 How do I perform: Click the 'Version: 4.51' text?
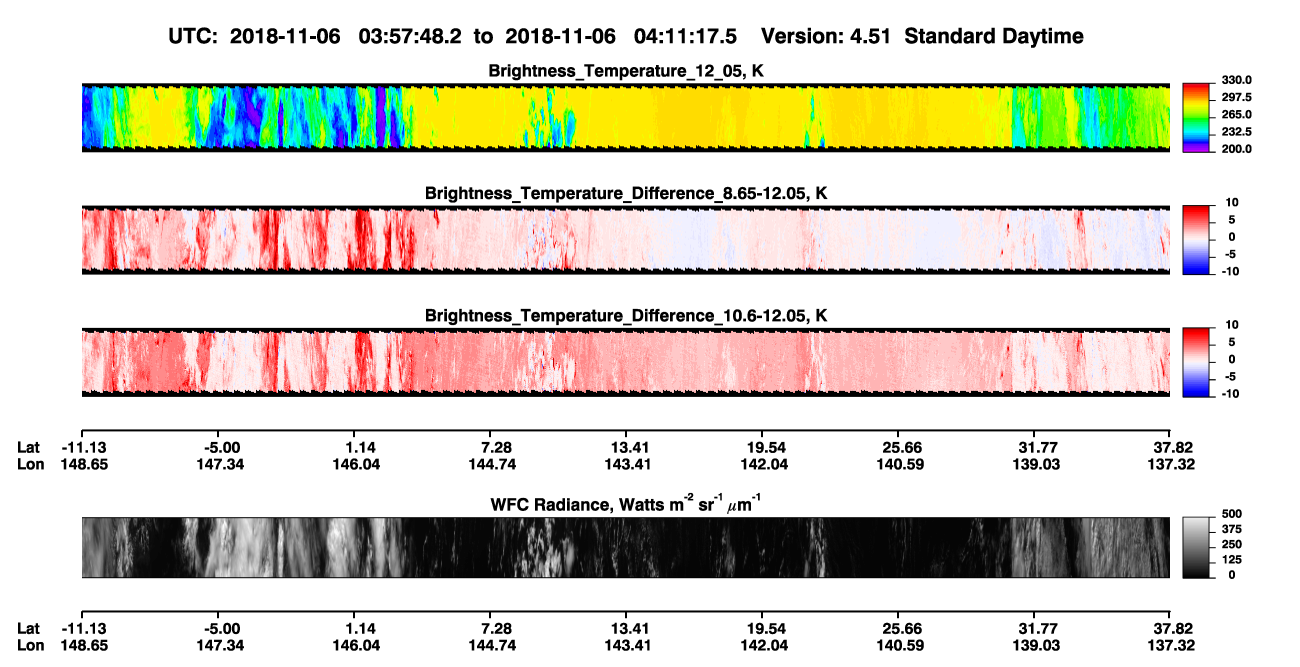click(x=828, y=36)
